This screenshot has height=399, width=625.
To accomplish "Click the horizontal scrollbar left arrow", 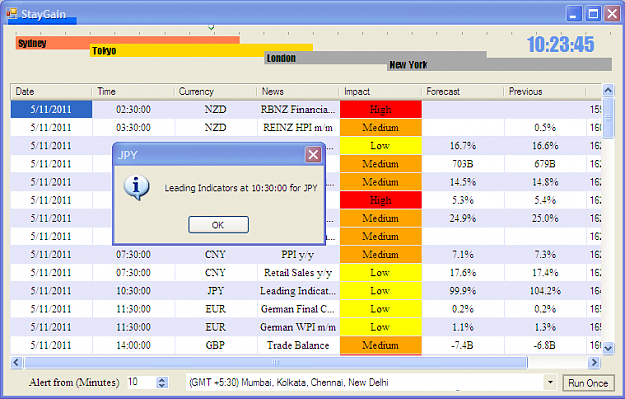I will (x=16, y=362).
